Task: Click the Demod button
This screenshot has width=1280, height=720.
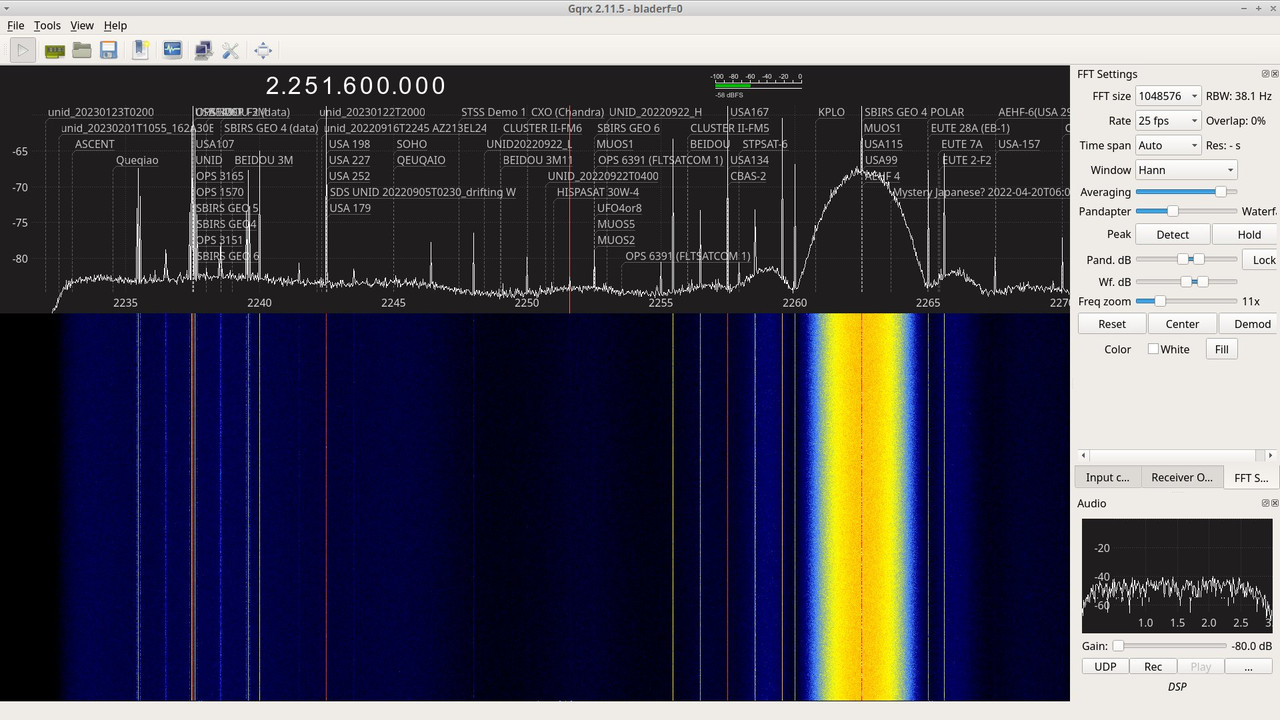Action: click(1252, 324)
